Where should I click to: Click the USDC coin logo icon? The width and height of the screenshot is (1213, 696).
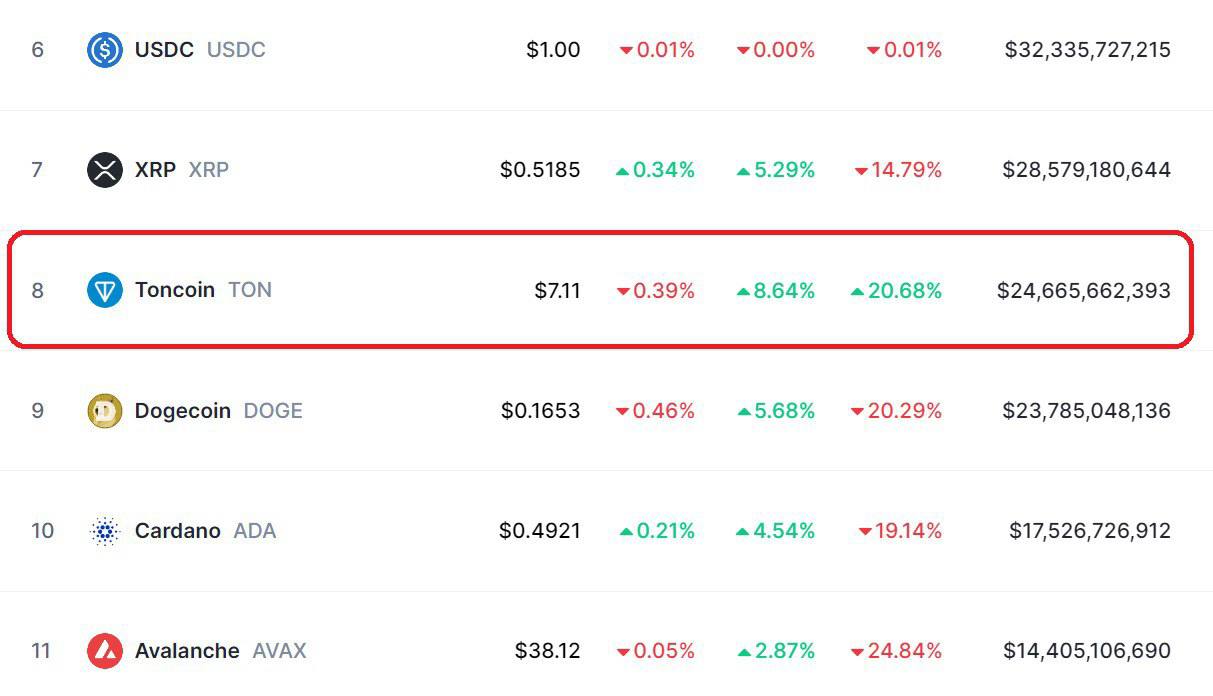(105, 49)
